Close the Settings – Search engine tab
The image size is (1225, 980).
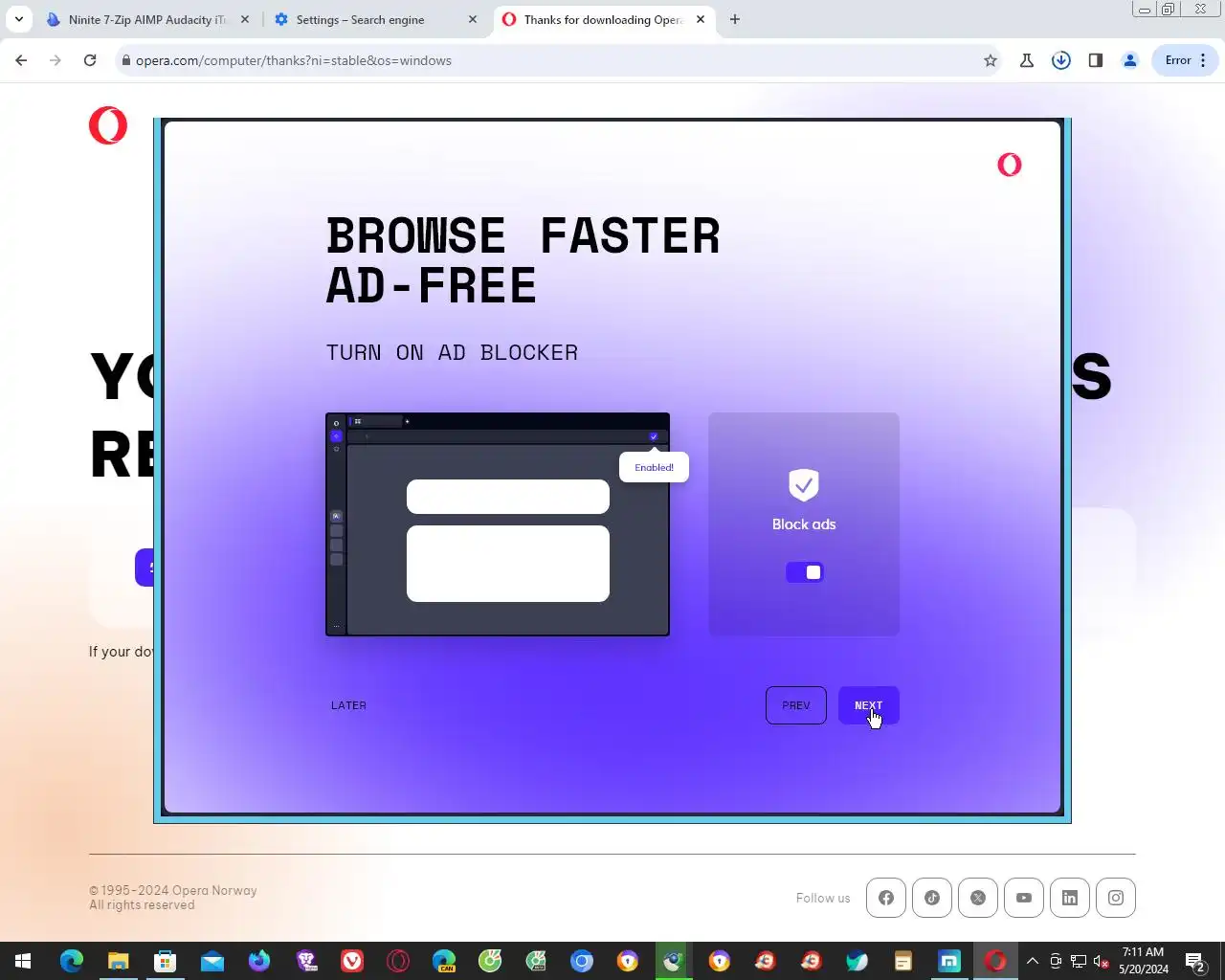[473, 19]
